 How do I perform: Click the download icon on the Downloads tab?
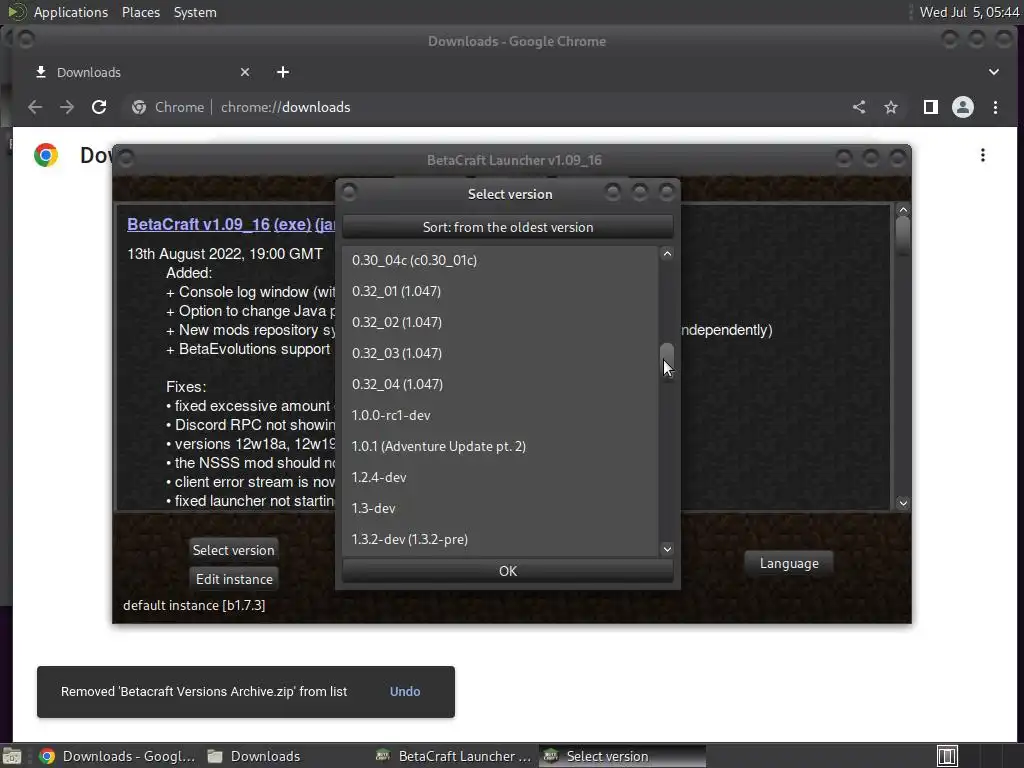[x=40, y=72]
